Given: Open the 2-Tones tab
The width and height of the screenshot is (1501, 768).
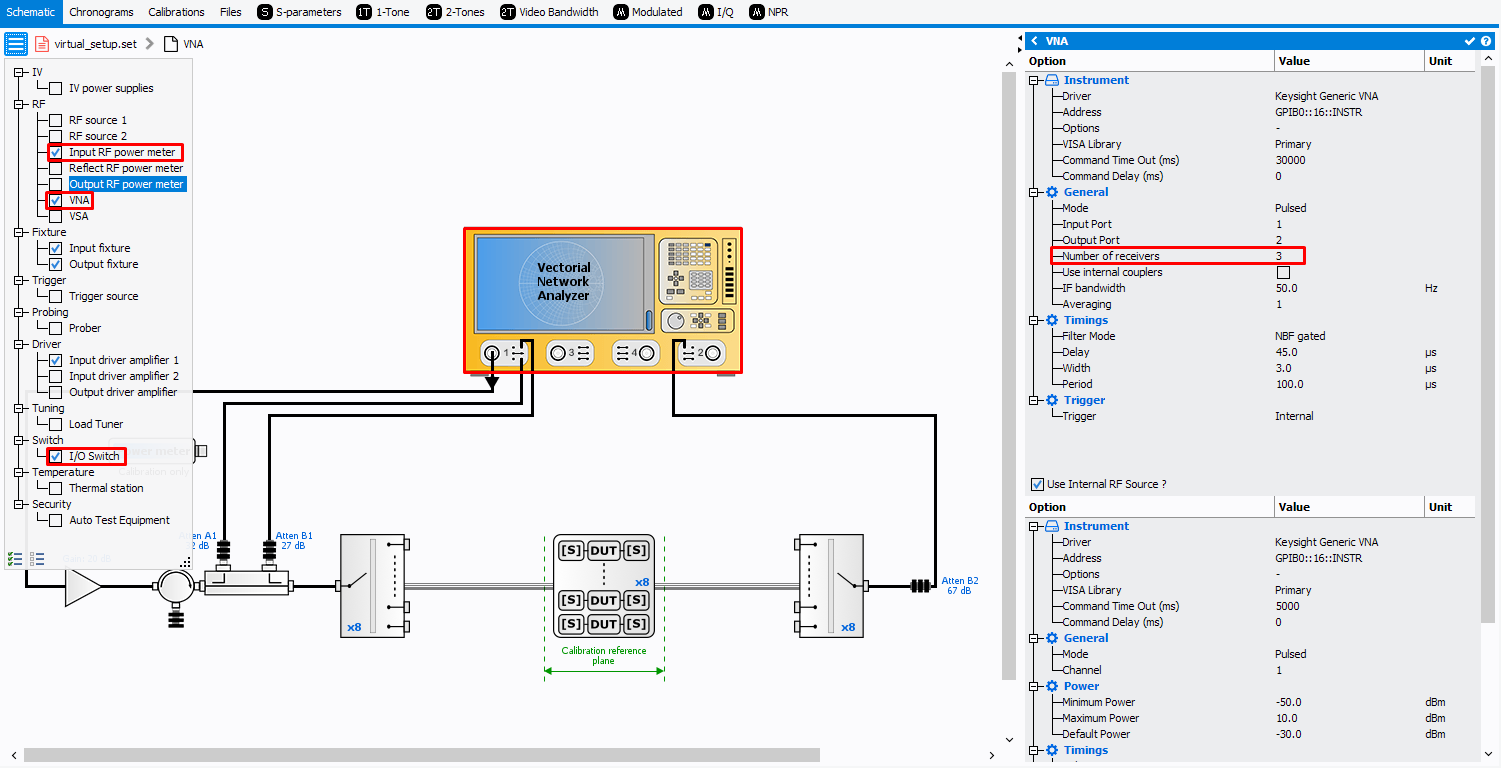Looking at the screenshot, I should tap(453, 12).
